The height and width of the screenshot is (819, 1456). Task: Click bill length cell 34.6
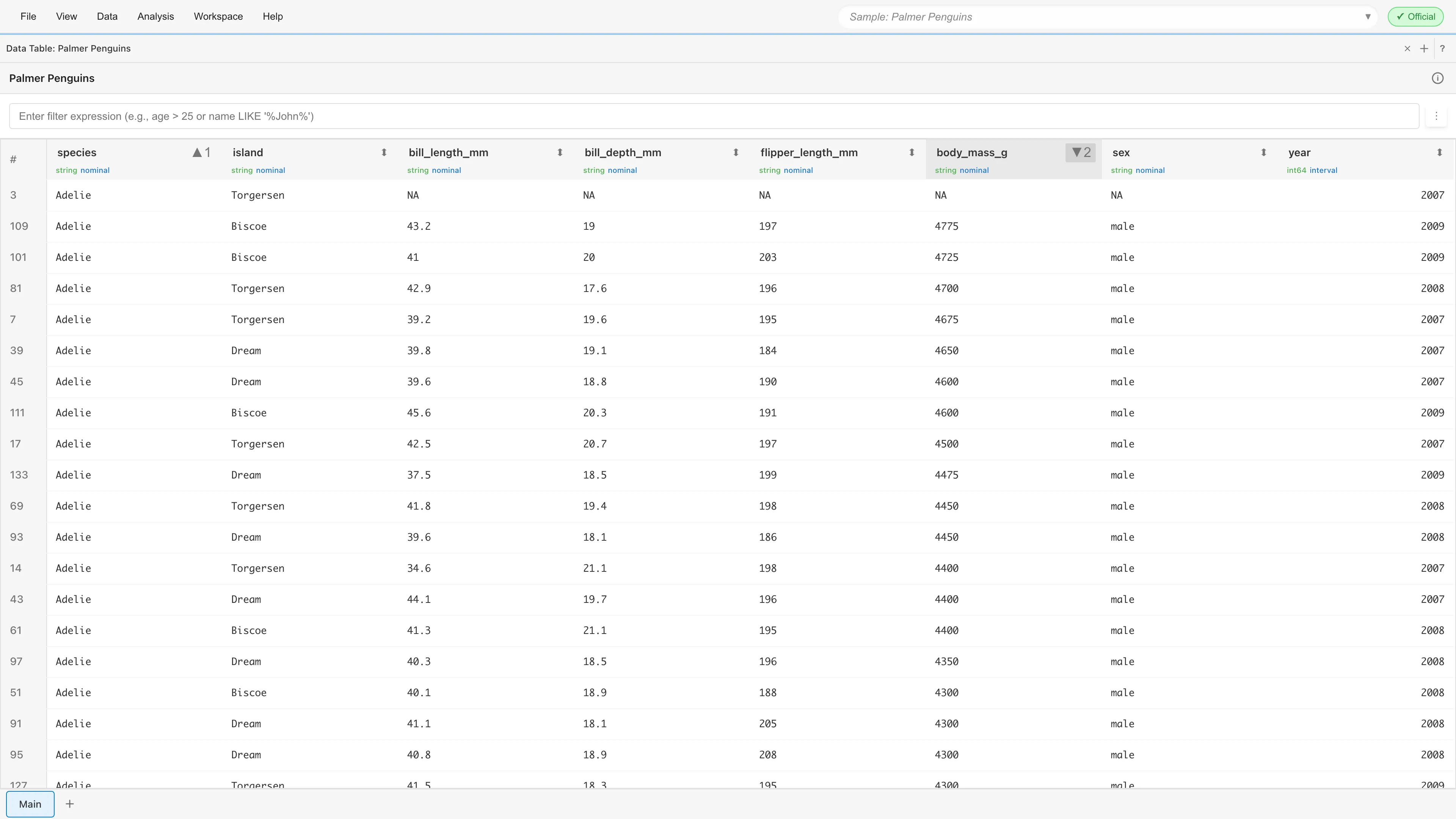[x=418, y=568]
